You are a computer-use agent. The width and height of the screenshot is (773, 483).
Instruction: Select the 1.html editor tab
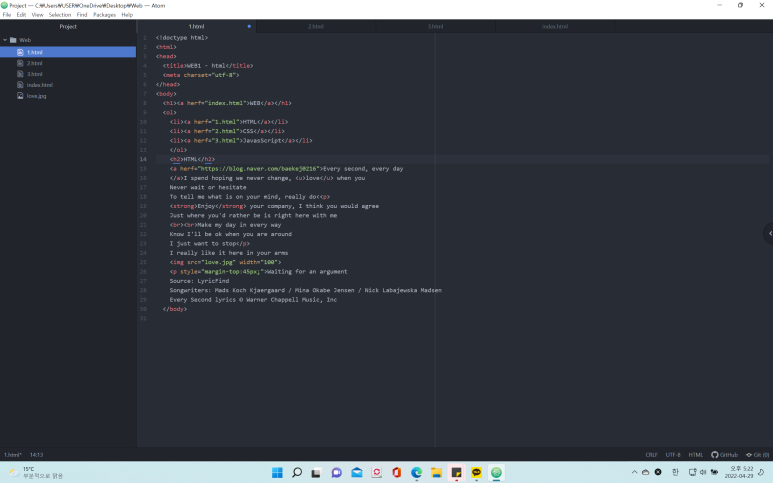click(196, 27)
